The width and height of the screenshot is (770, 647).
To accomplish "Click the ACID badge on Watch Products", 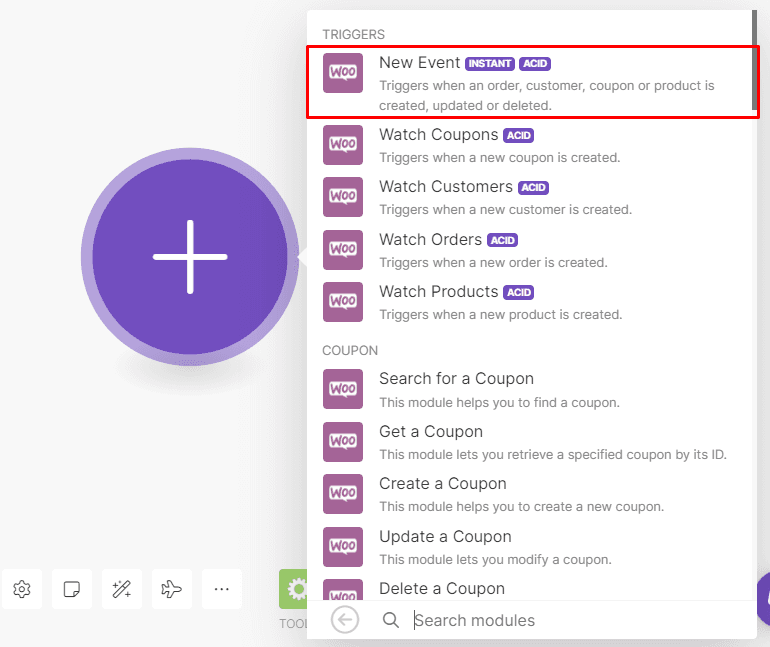I will tap(519, 293).
